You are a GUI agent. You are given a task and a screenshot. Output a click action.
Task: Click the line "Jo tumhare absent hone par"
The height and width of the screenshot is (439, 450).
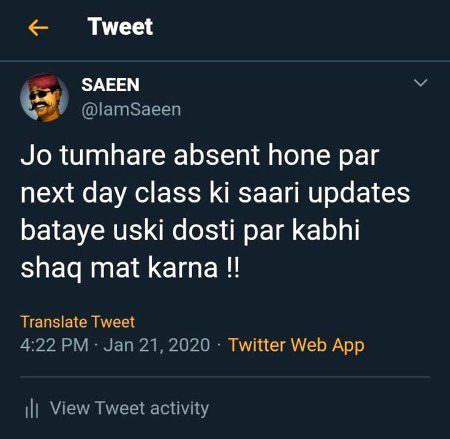(x=200, y=156)
